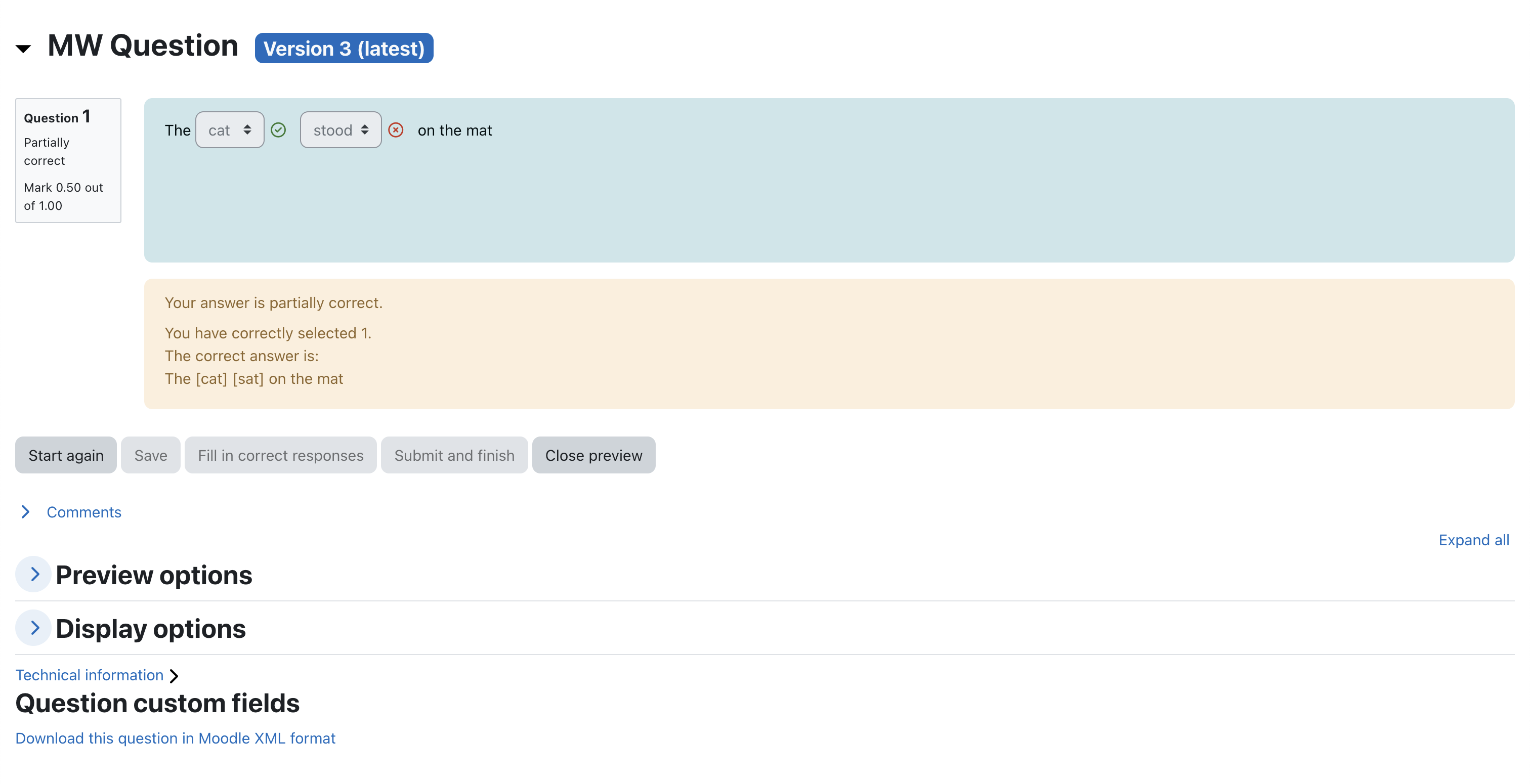Click the 'MW Question' title
Image resolution: width=1530 pixels, height=784 pixels.
(x=143, y=47)
